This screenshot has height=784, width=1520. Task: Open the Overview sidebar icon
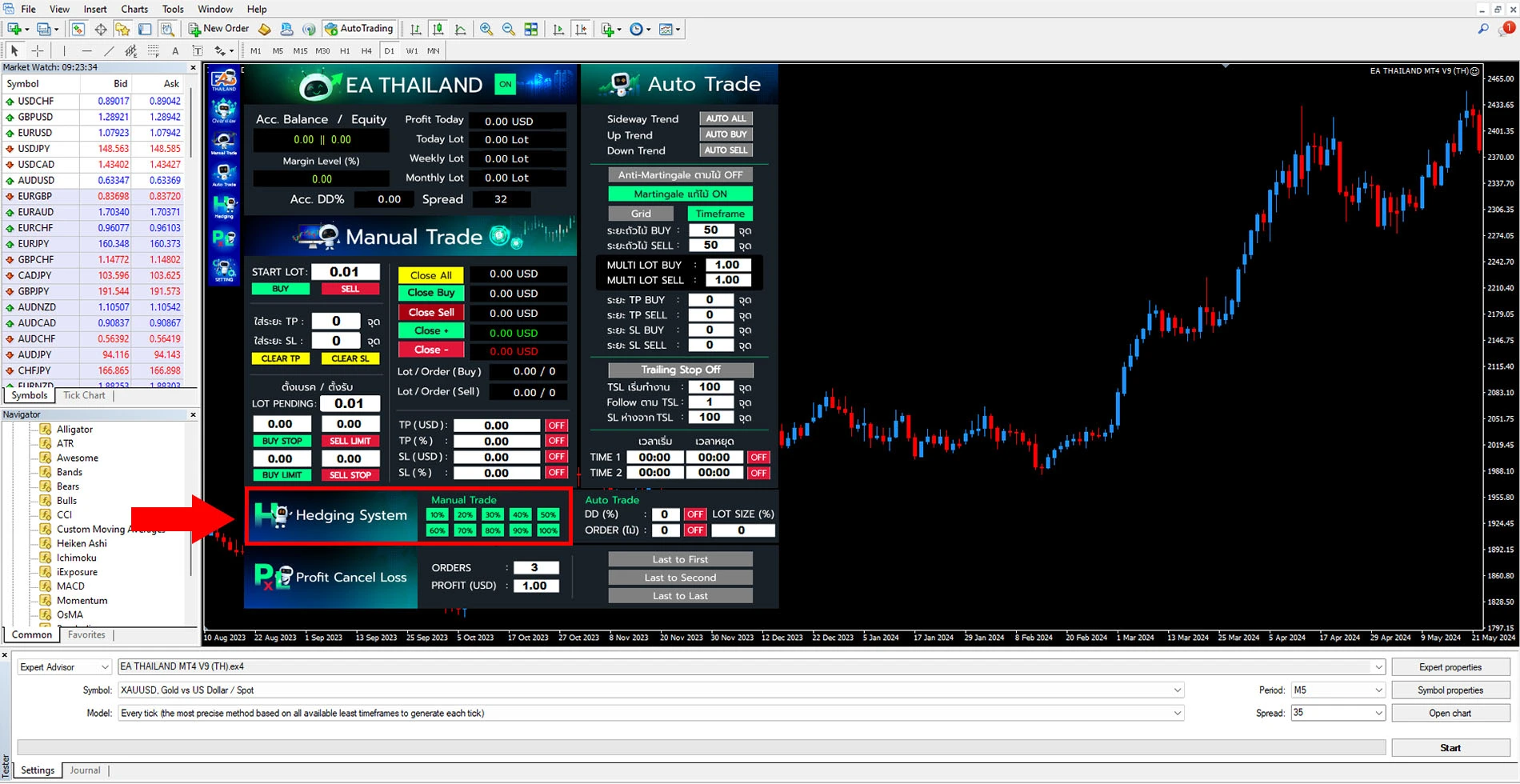click(224, 110)
